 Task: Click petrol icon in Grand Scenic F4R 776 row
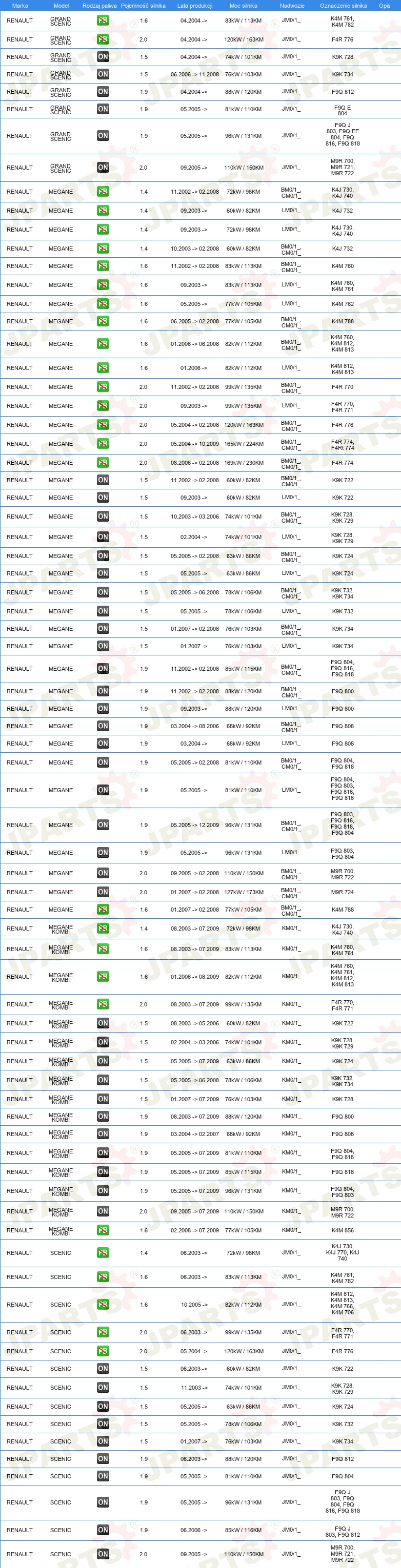coord(103,39)
